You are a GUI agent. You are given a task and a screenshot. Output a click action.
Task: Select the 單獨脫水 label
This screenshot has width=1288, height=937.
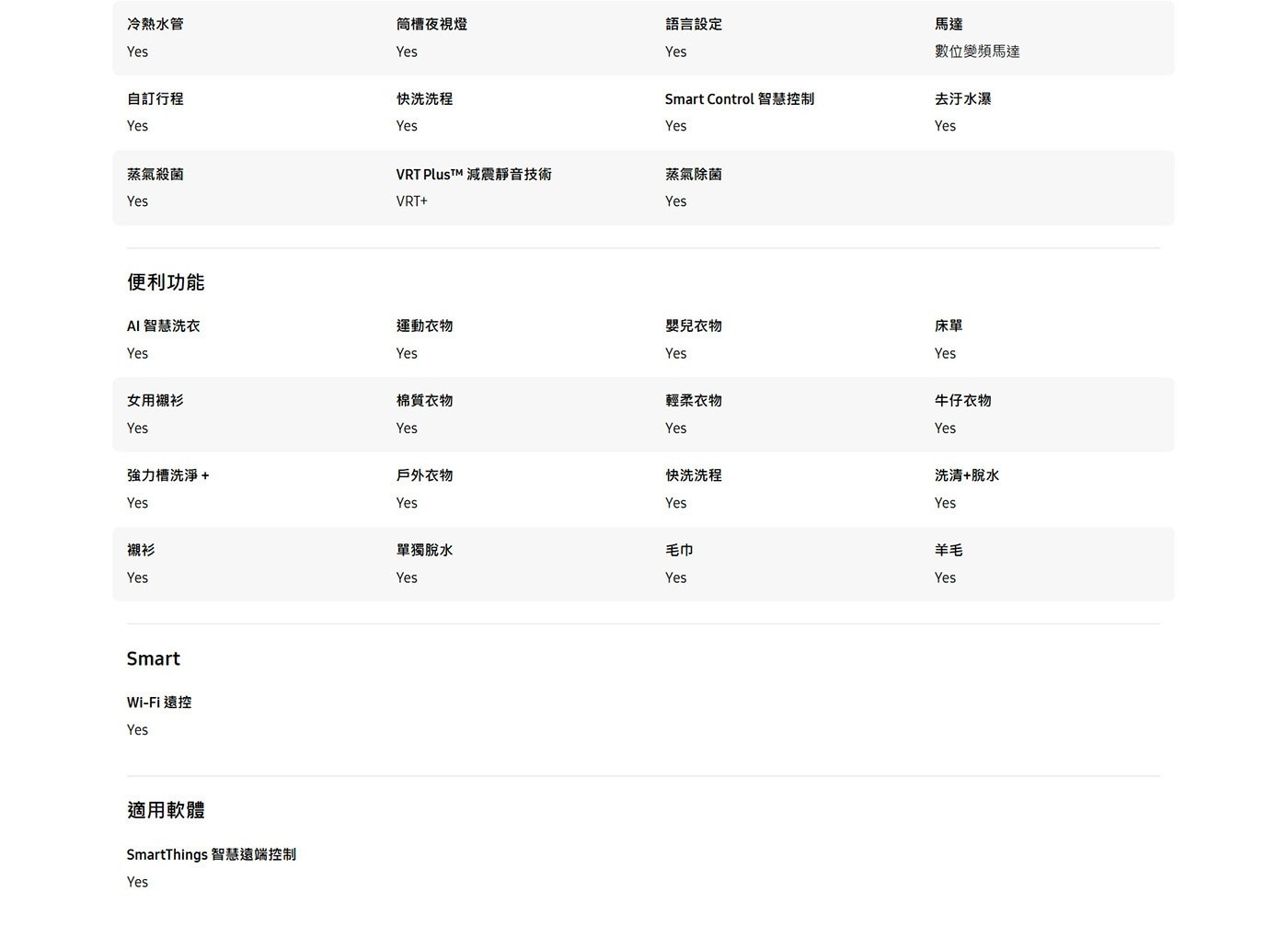click(425, 550)
